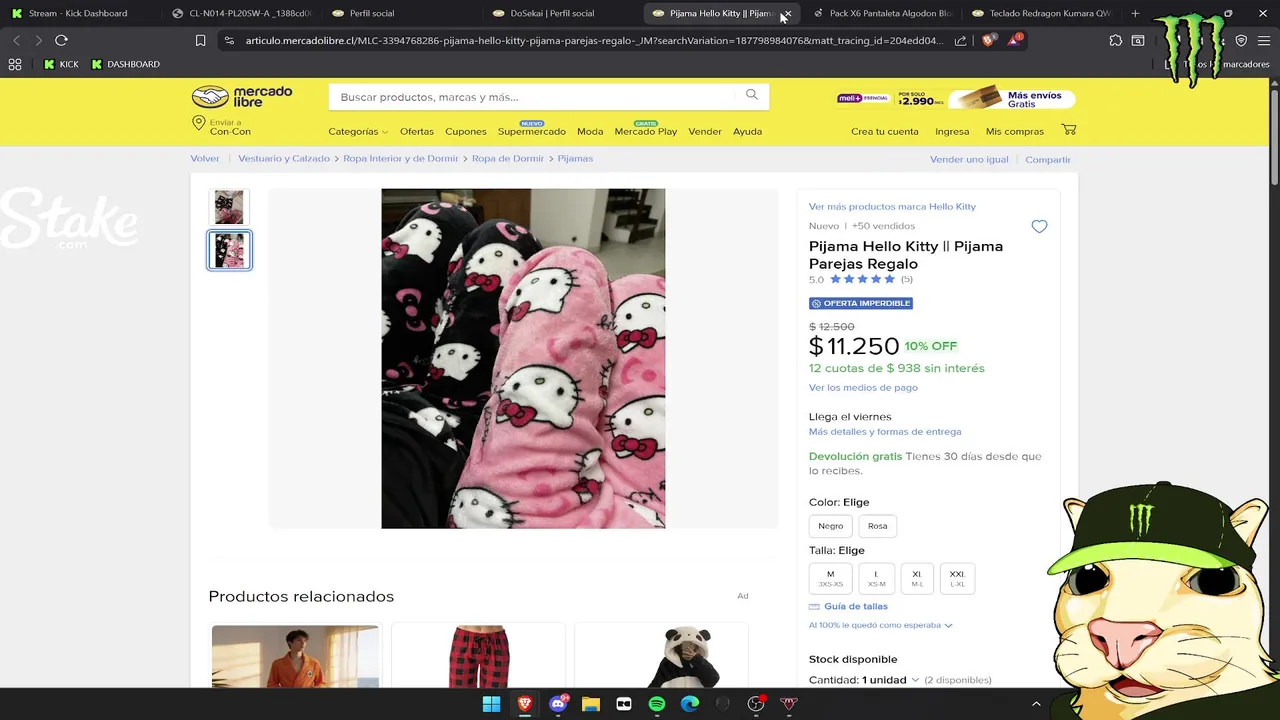Close the Pijama Hello Kitty tab

(x=788, y=14)
